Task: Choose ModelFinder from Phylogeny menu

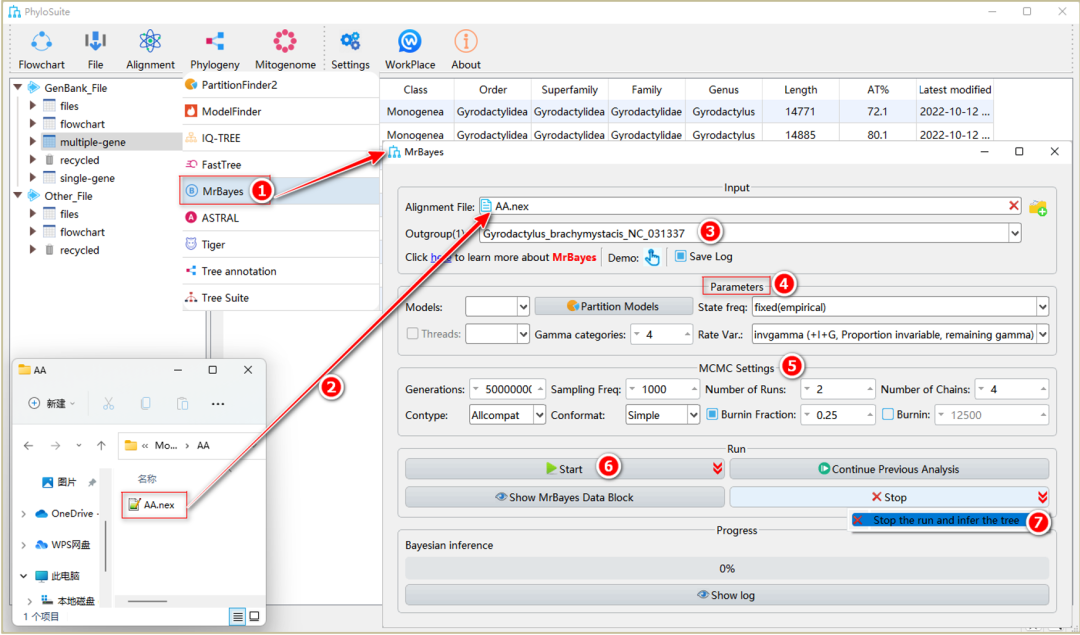Action: 281,112
